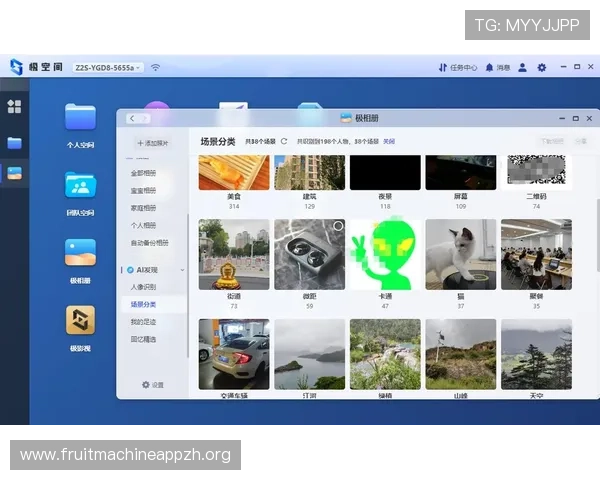This screenshot has width=600, height=480.
Task: Open the 屏幕 scene thumbnail
Action: pyautogui.click(x=461, y=173)
